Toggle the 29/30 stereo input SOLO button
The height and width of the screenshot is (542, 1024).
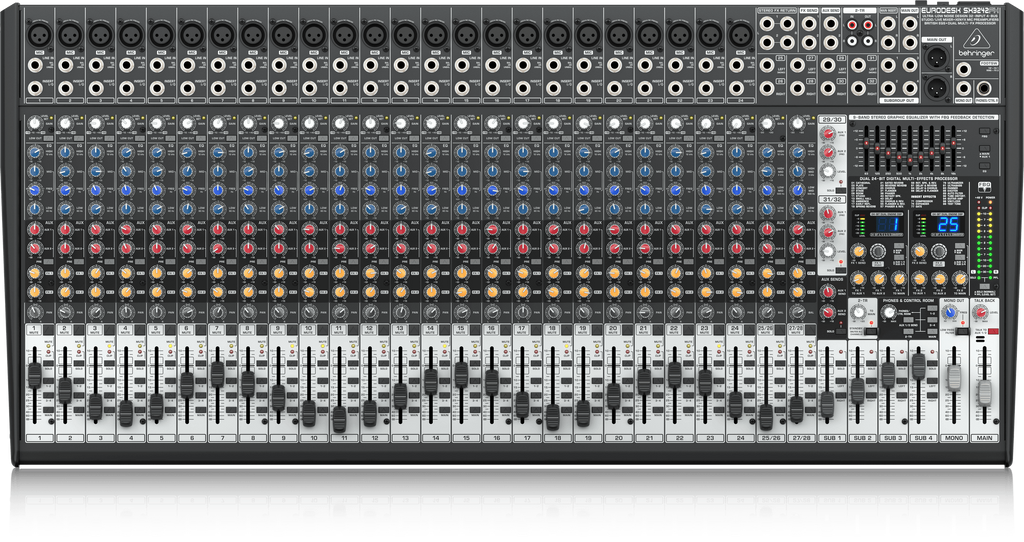click(839, 191)
